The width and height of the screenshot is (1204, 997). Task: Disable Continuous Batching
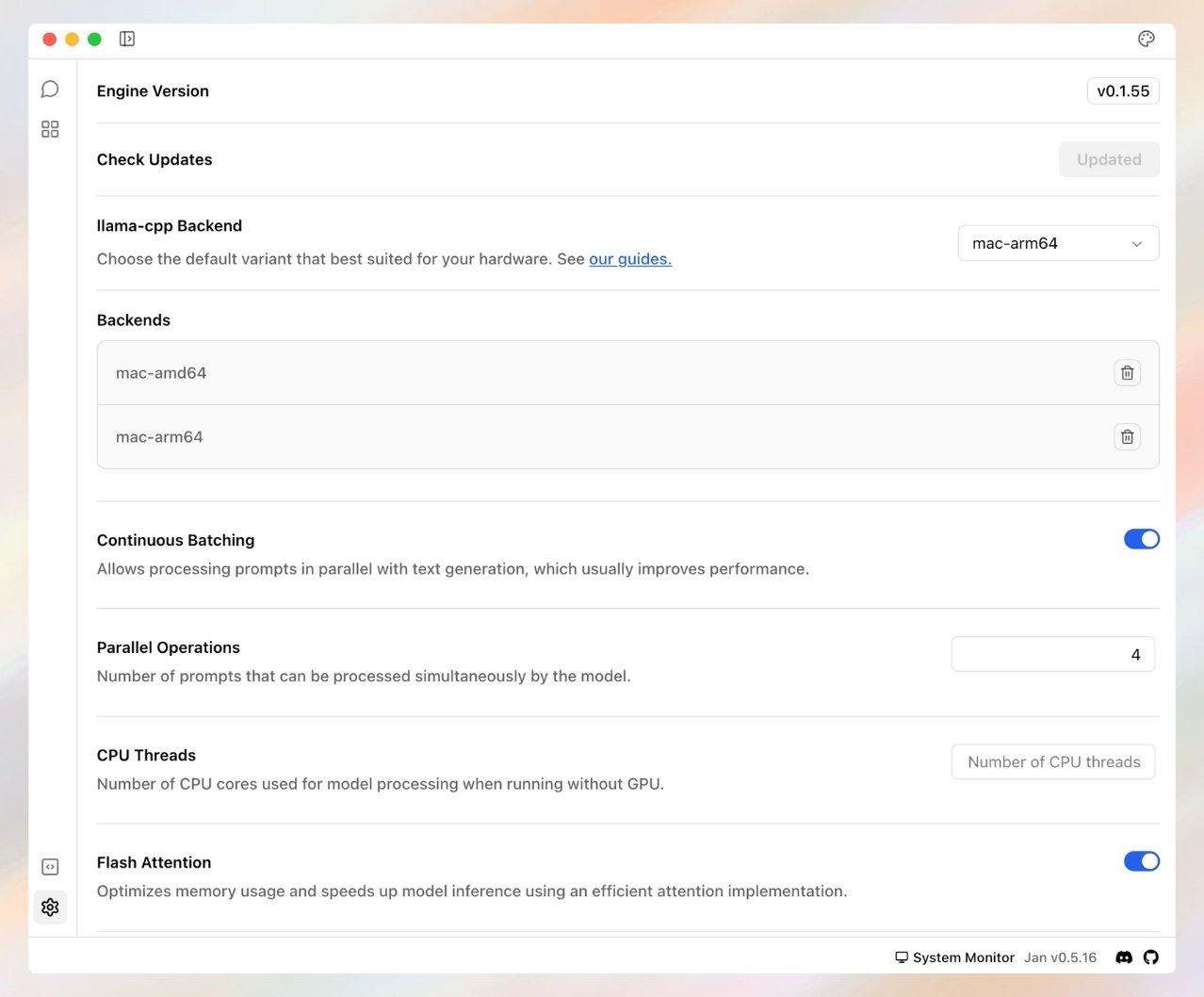[1142, 538]
